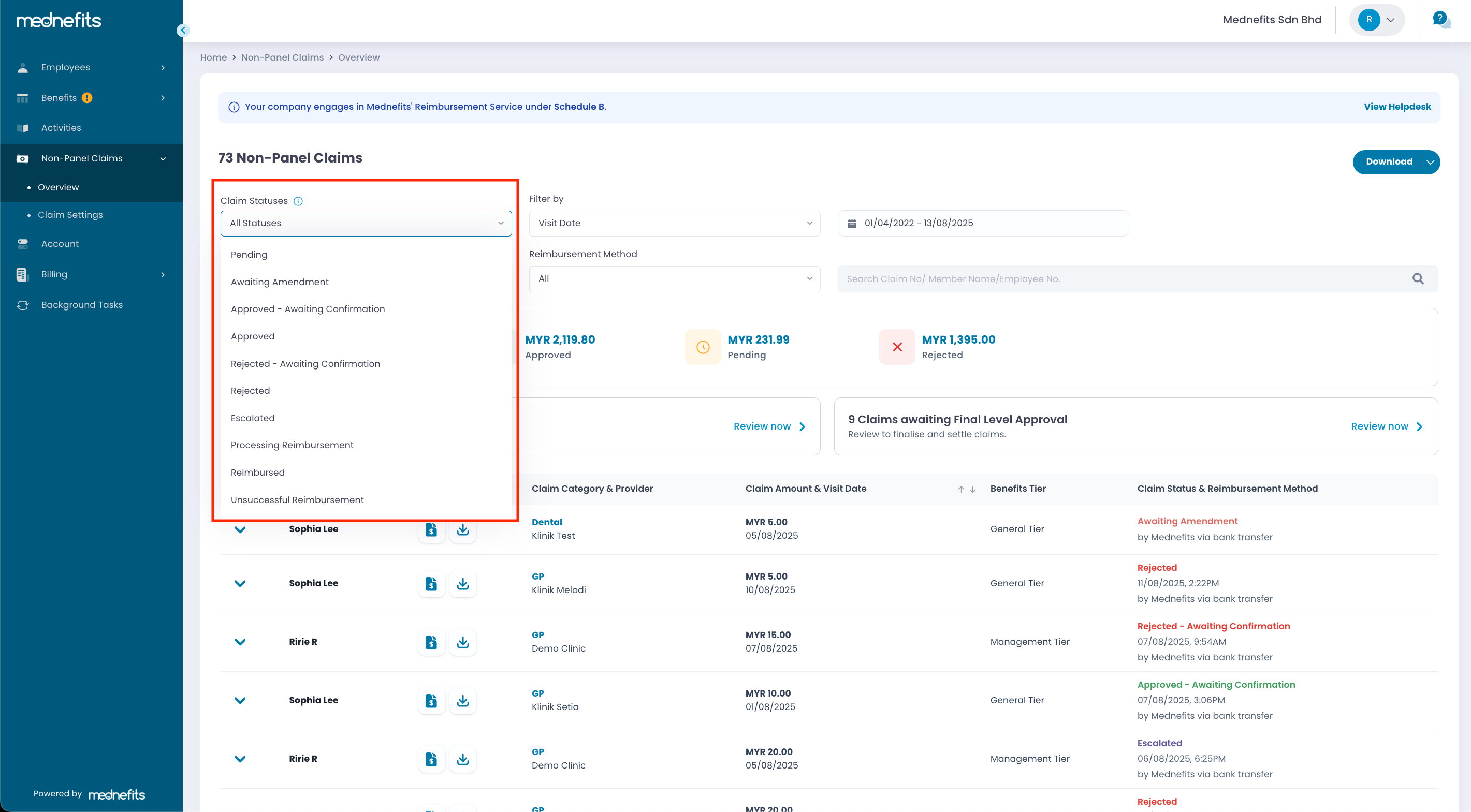Click the sidebar collapse arrow icon
The height and width of the screenshot is (812, 1471).
(x=183, y=30)
